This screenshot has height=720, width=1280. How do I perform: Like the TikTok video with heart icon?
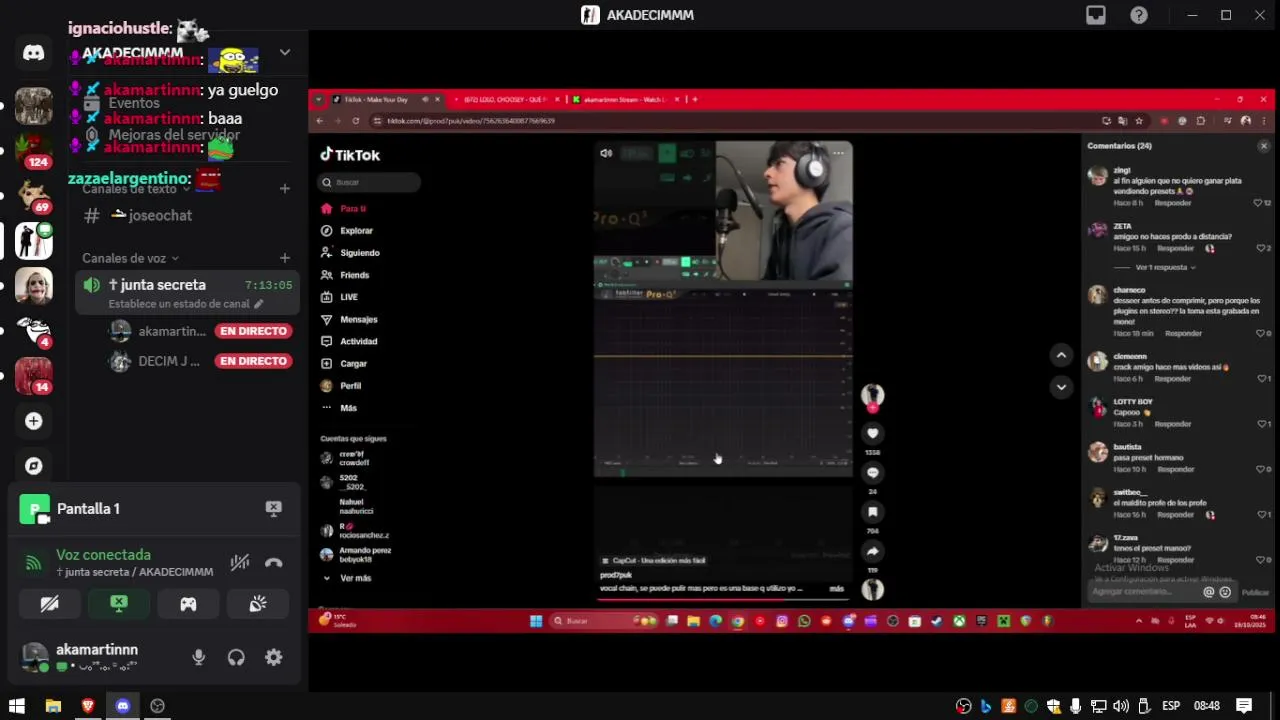point(872,434)
